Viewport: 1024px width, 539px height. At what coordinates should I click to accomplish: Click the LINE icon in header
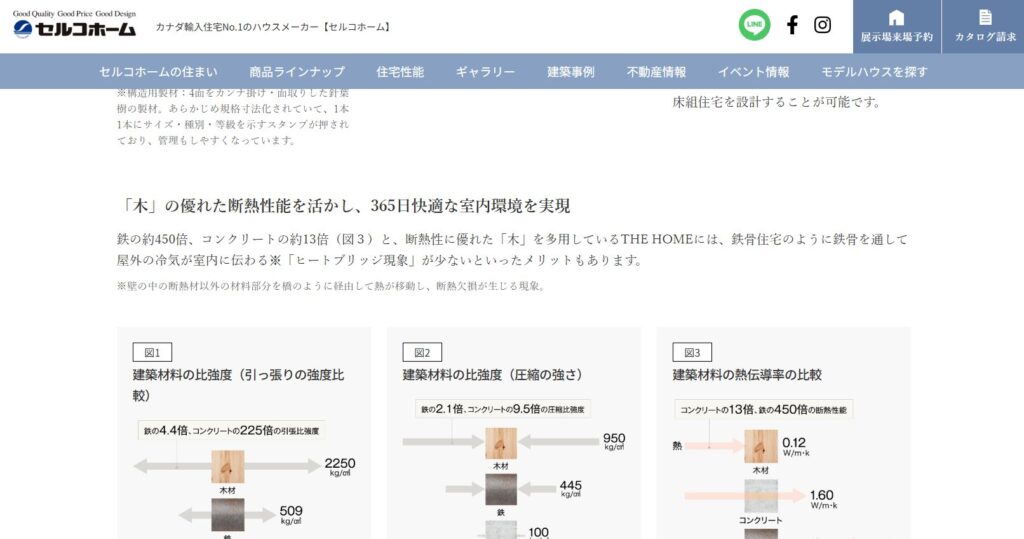tap(754, 25)
